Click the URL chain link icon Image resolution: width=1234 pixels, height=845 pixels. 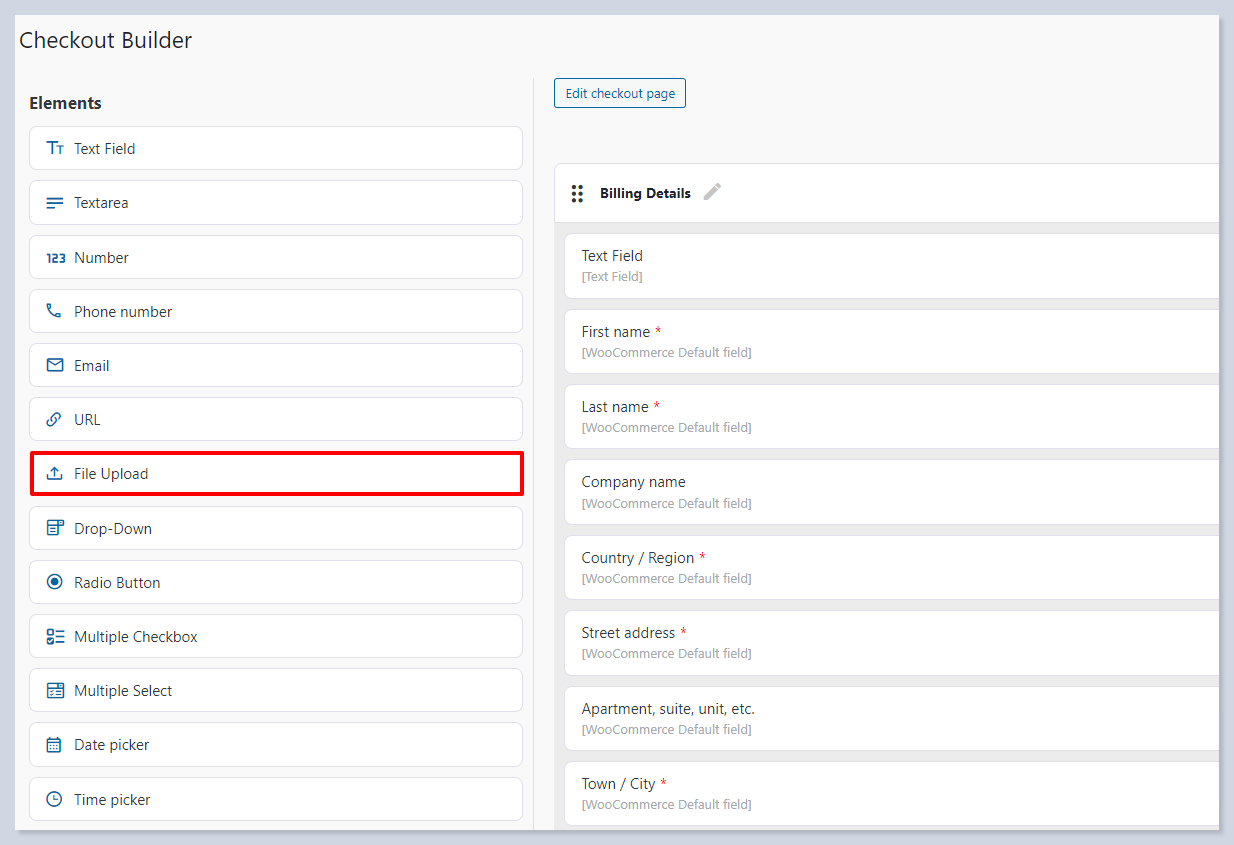tap(55, 419)
